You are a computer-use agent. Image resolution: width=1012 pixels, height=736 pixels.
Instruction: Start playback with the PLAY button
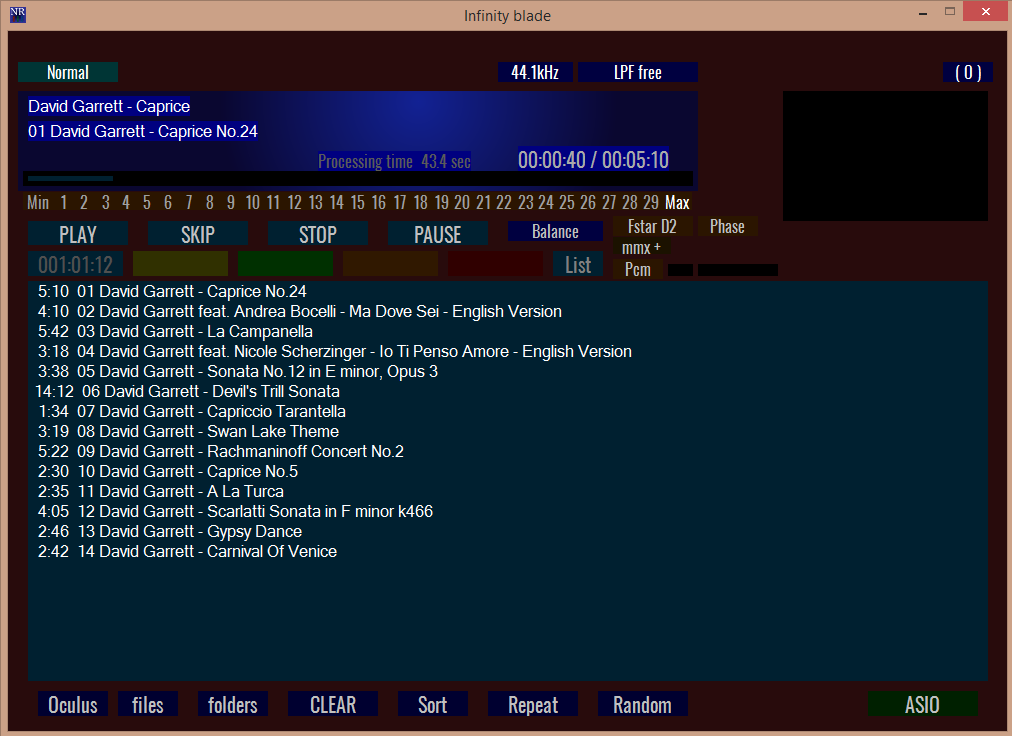click(x=78, y=234)
